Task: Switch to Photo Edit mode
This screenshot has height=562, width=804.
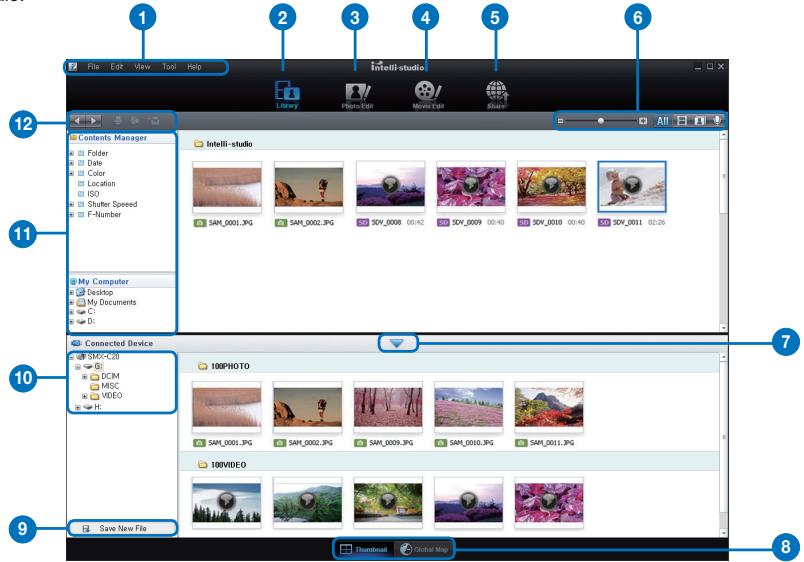Action: [357, 95]
